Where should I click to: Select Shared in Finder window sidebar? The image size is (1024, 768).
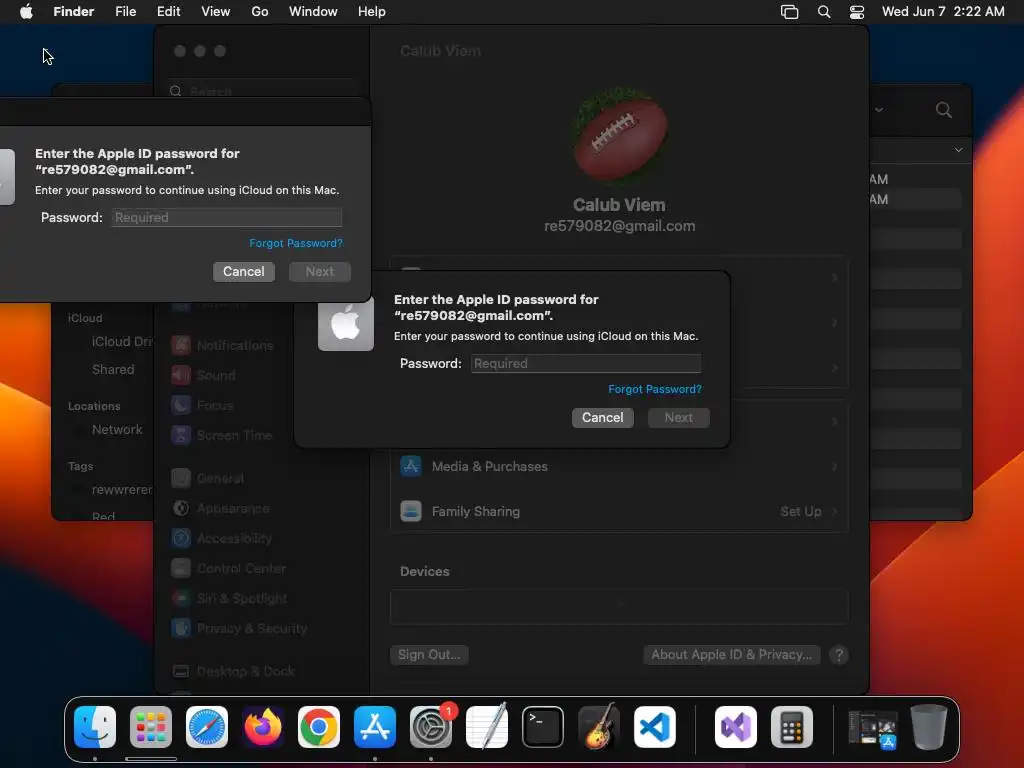click(113, 370)
